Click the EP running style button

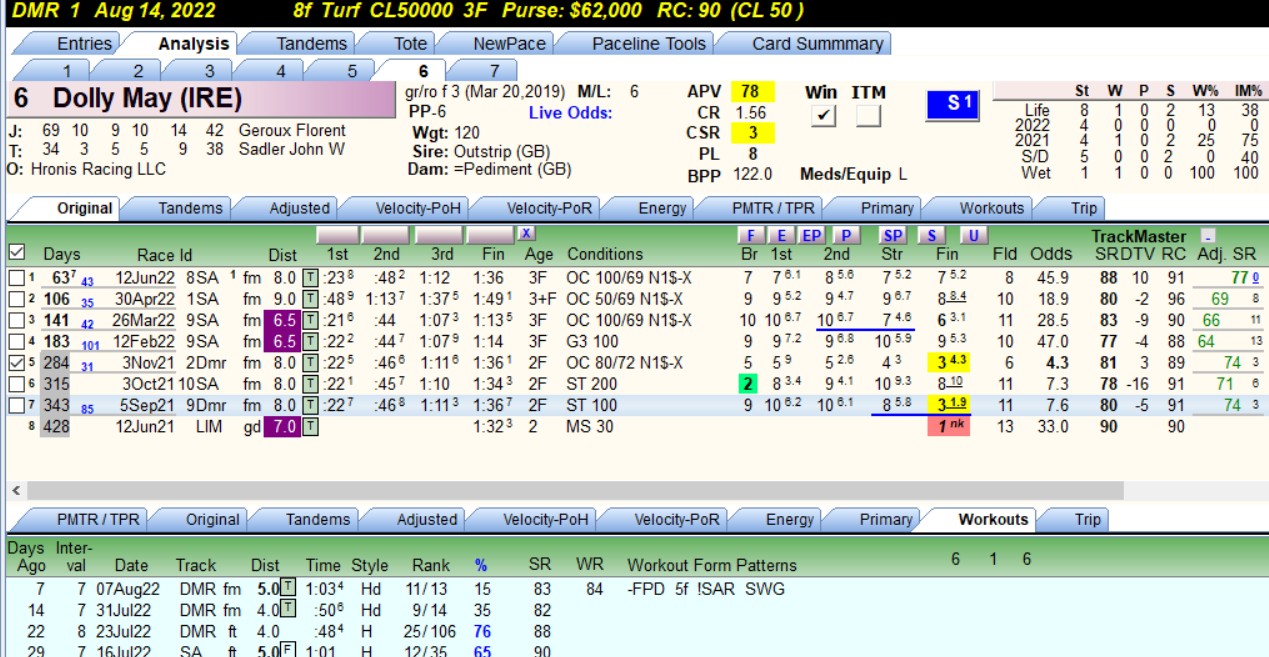(x=812, y=235)
